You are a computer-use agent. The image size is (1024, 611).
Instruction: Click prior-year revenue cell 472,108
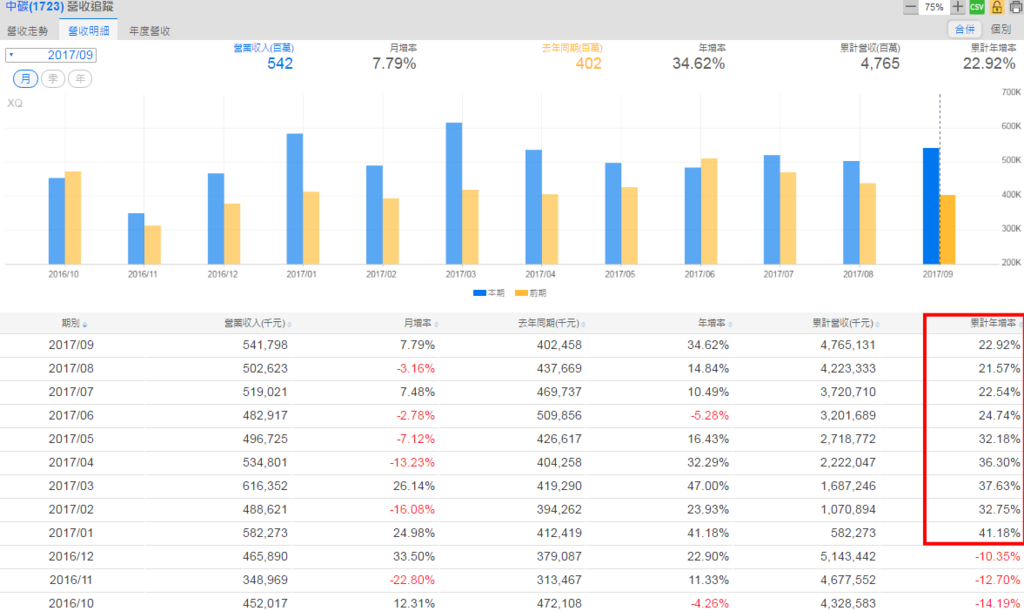tap(559, 604)
